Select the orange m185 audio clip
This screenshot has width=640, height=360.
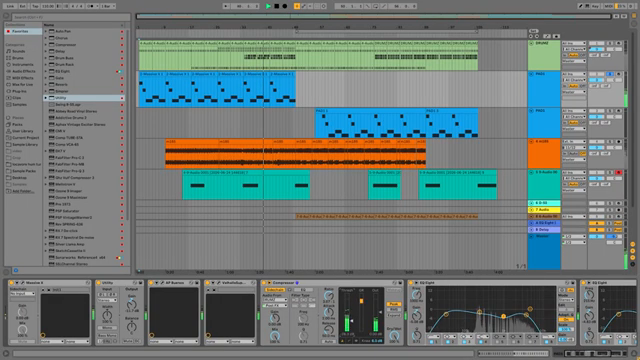pos(296,153)
